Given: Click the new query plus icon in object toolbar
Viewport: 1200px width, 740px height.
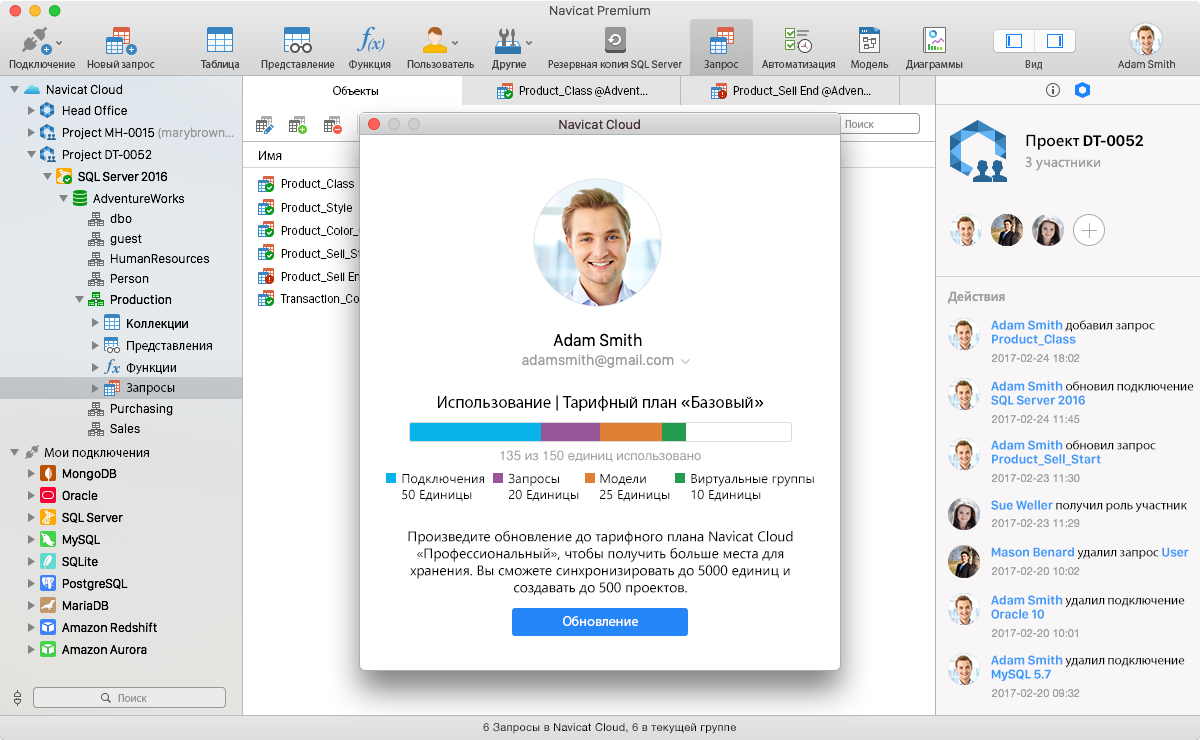Looking at the screenshot, I should 298,125.
